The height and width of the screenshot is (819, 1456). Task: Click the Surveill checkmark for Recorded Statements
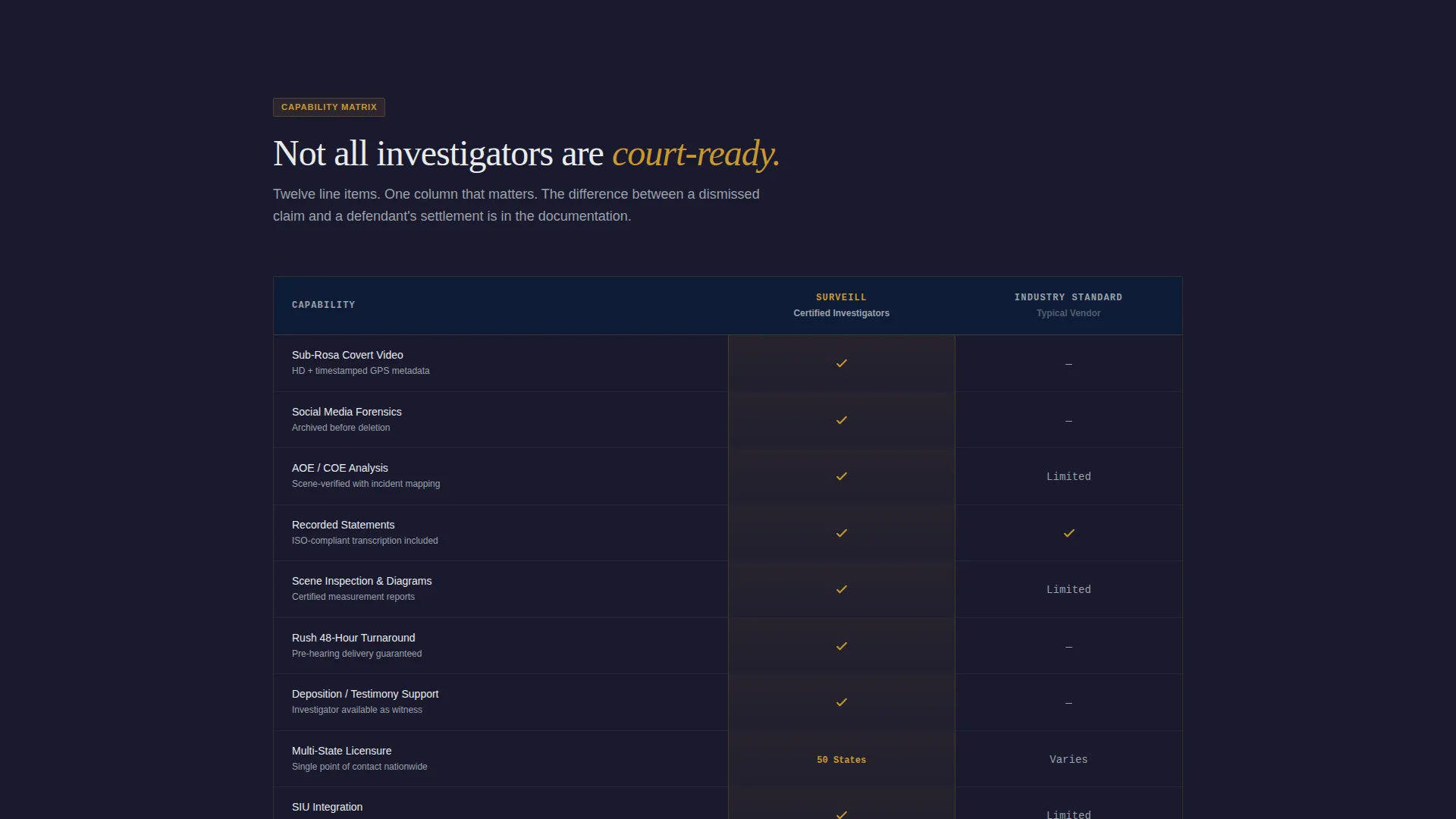click(841, 533)
